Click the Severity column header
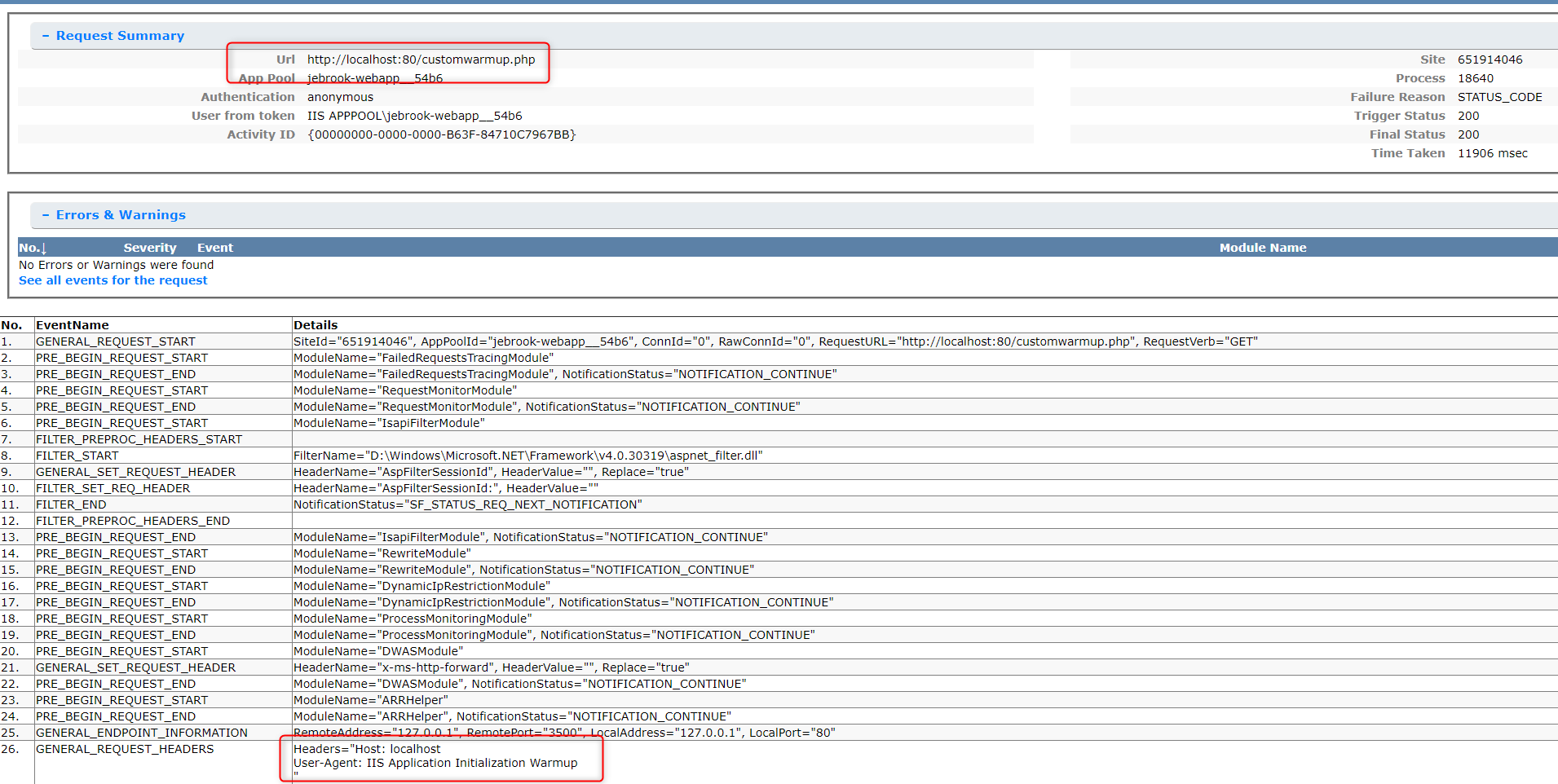Viewport: 1558px width, 784px height. point(149,248)
